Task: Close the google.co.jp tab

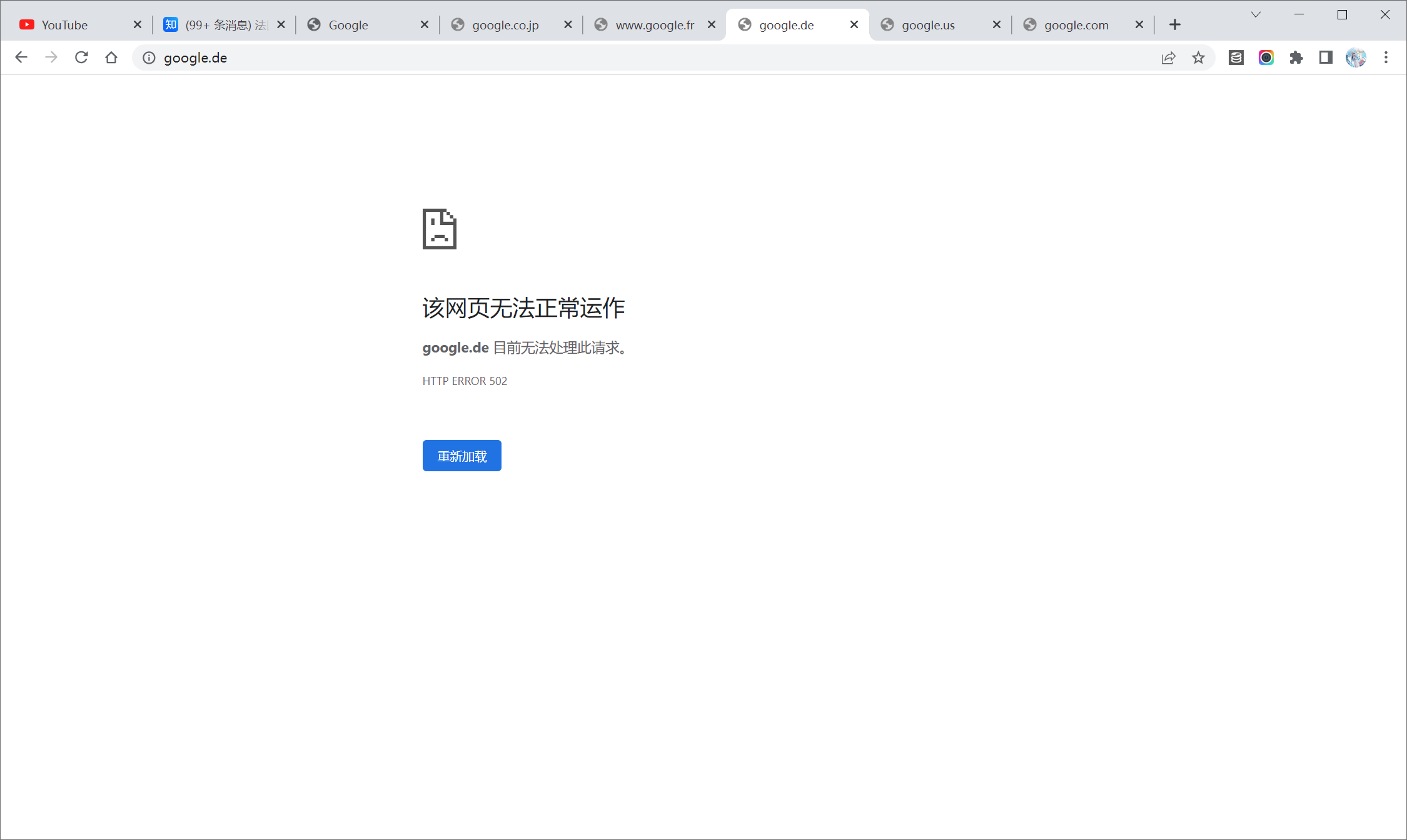Action: click(x=568, y=24)
